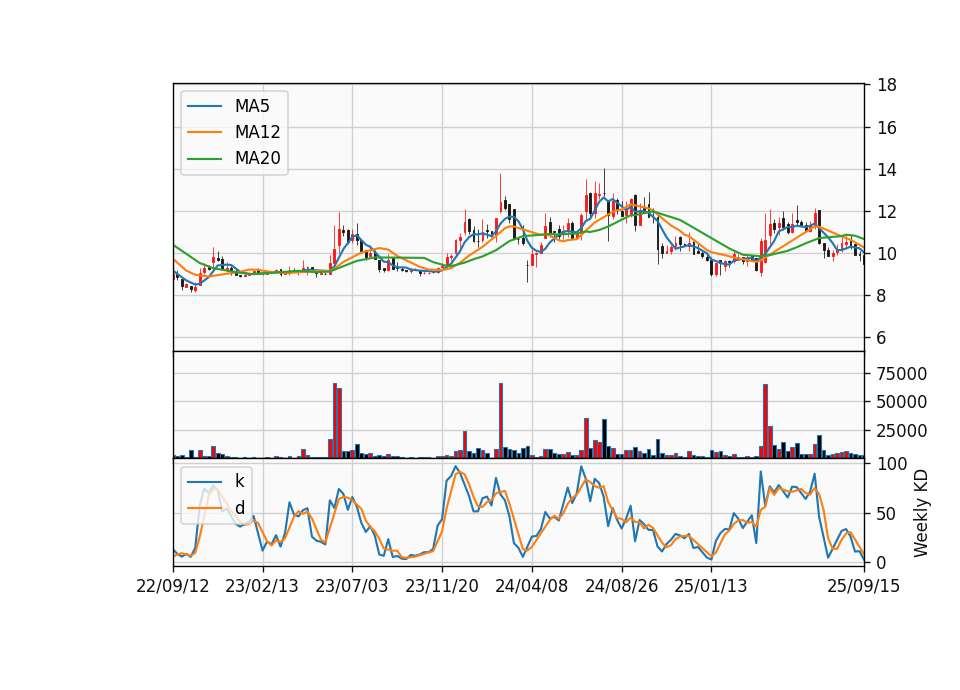Viewport: 960px width, 690px height.
Task: Click the Weekly KD axis label
Action: [x=921, y=514]
